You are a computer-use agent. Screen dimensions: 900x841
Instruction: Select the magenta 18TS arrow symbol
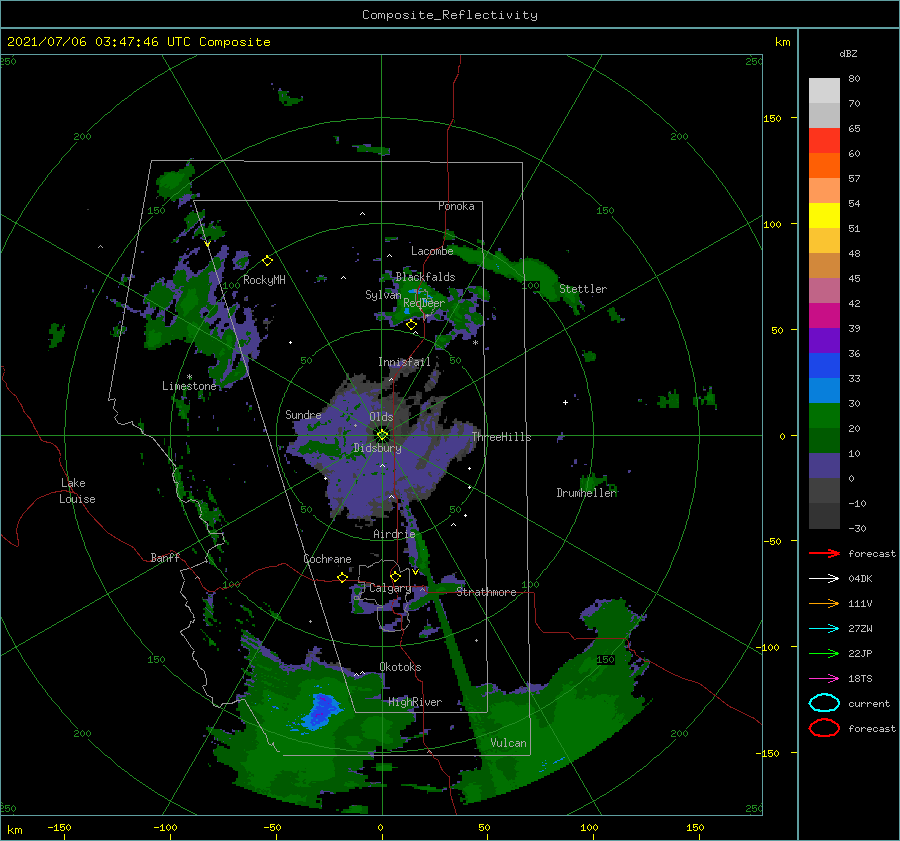(x=824, y=679)
